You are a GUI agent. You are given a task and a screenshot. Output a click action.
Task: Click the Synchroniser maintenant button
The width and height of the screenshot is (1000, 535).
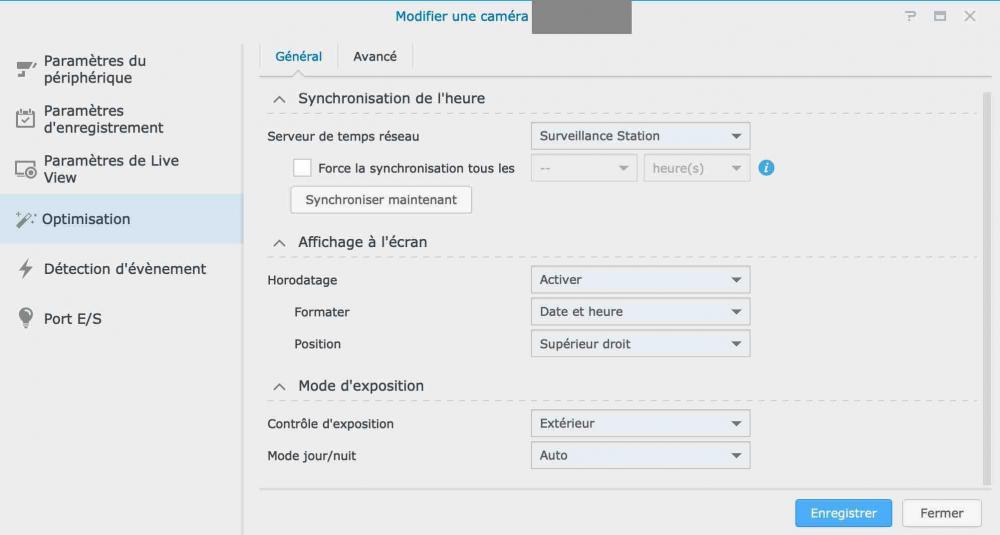pos(381,200)
